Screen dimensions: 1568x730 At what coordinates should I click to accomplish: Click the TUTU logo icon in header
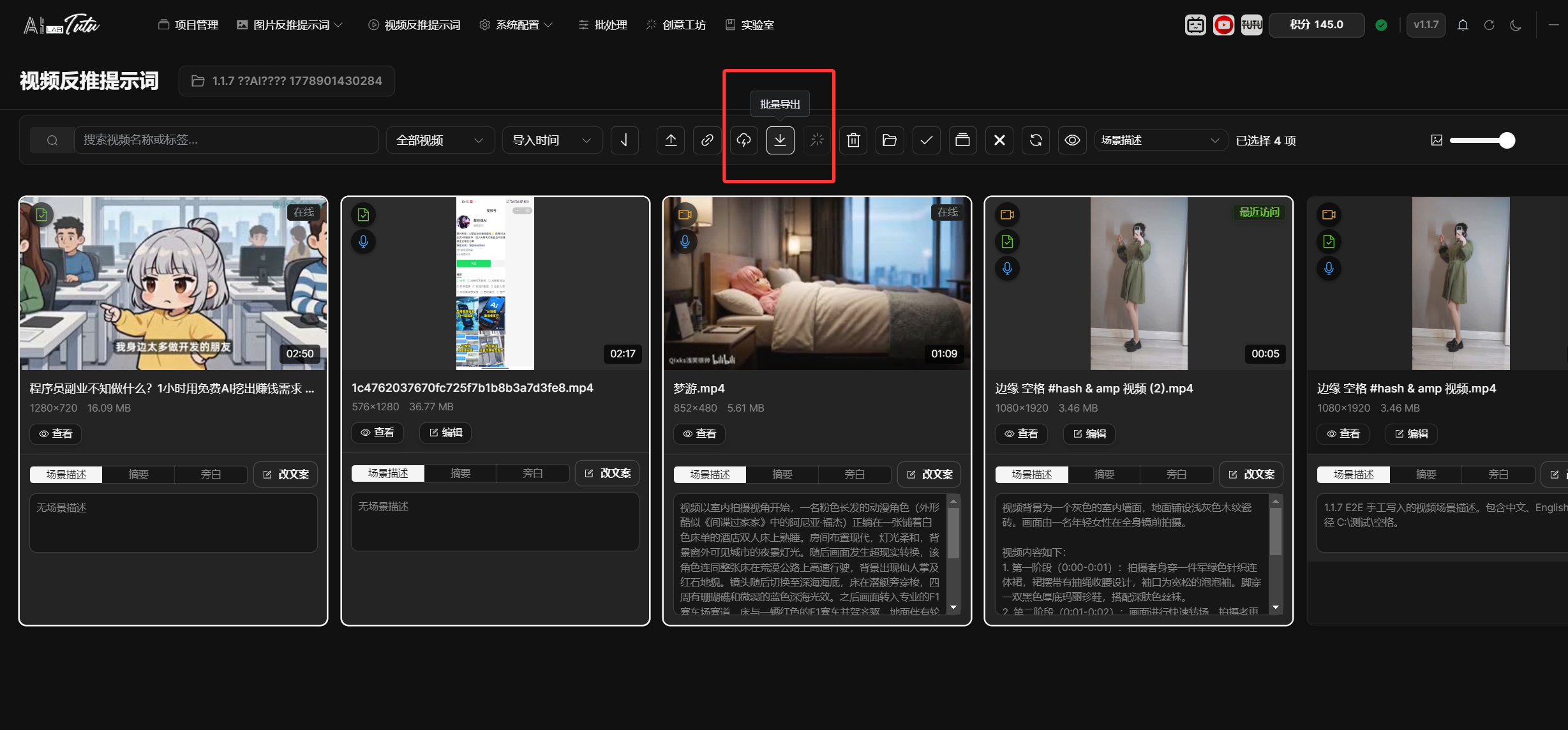pos(1251,25)
